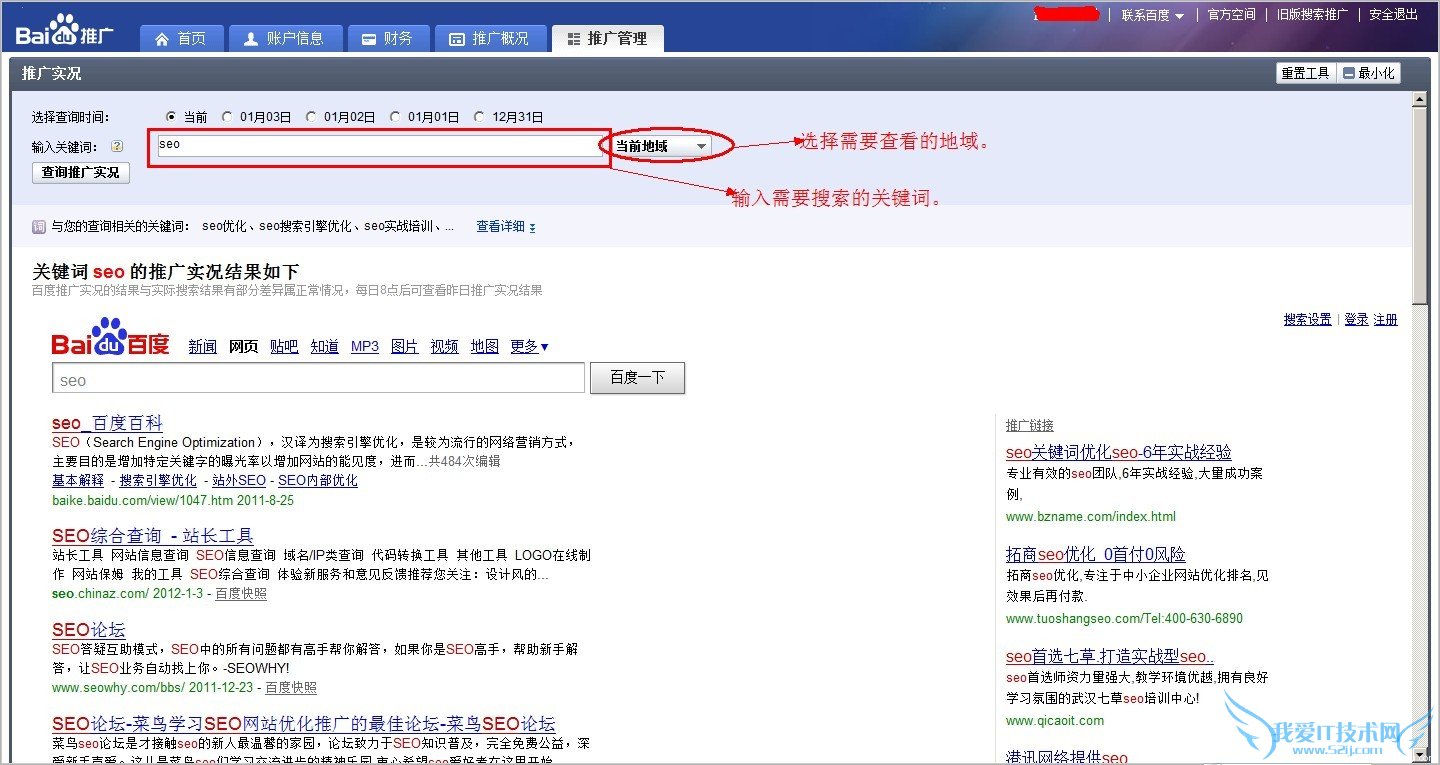Select the 推广管理 tab
Viewport: 1440px width, 765px height.
pos(607,38)
